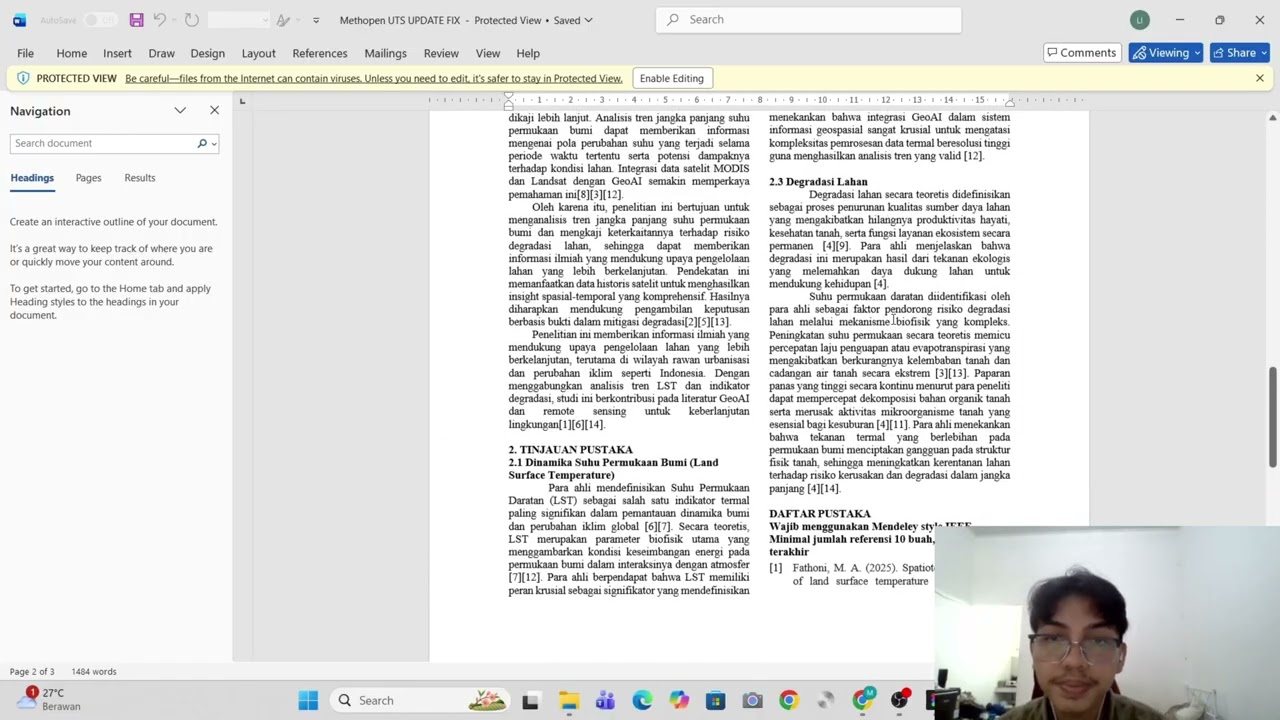Click the Microsoft Search box in title bar
1280x720 pixels.
click(x=808, y=19)
